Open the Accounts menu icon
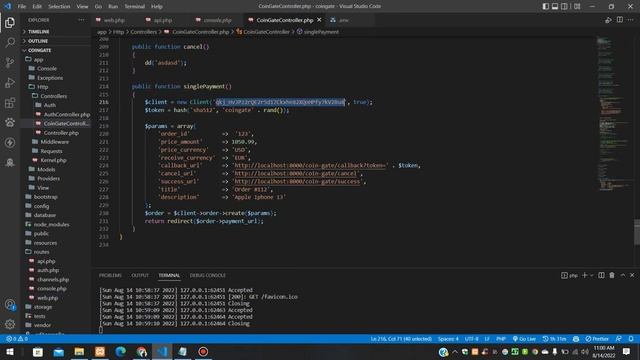This screenshot has width=640, height=360. coord(10,304)
